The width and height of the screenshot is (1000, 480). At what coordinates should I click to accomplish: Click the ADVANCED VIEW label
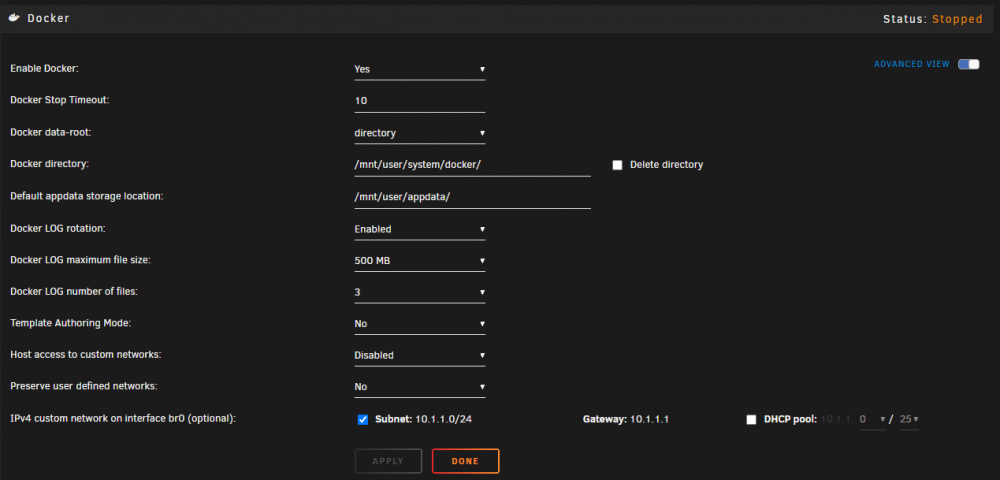911,64
